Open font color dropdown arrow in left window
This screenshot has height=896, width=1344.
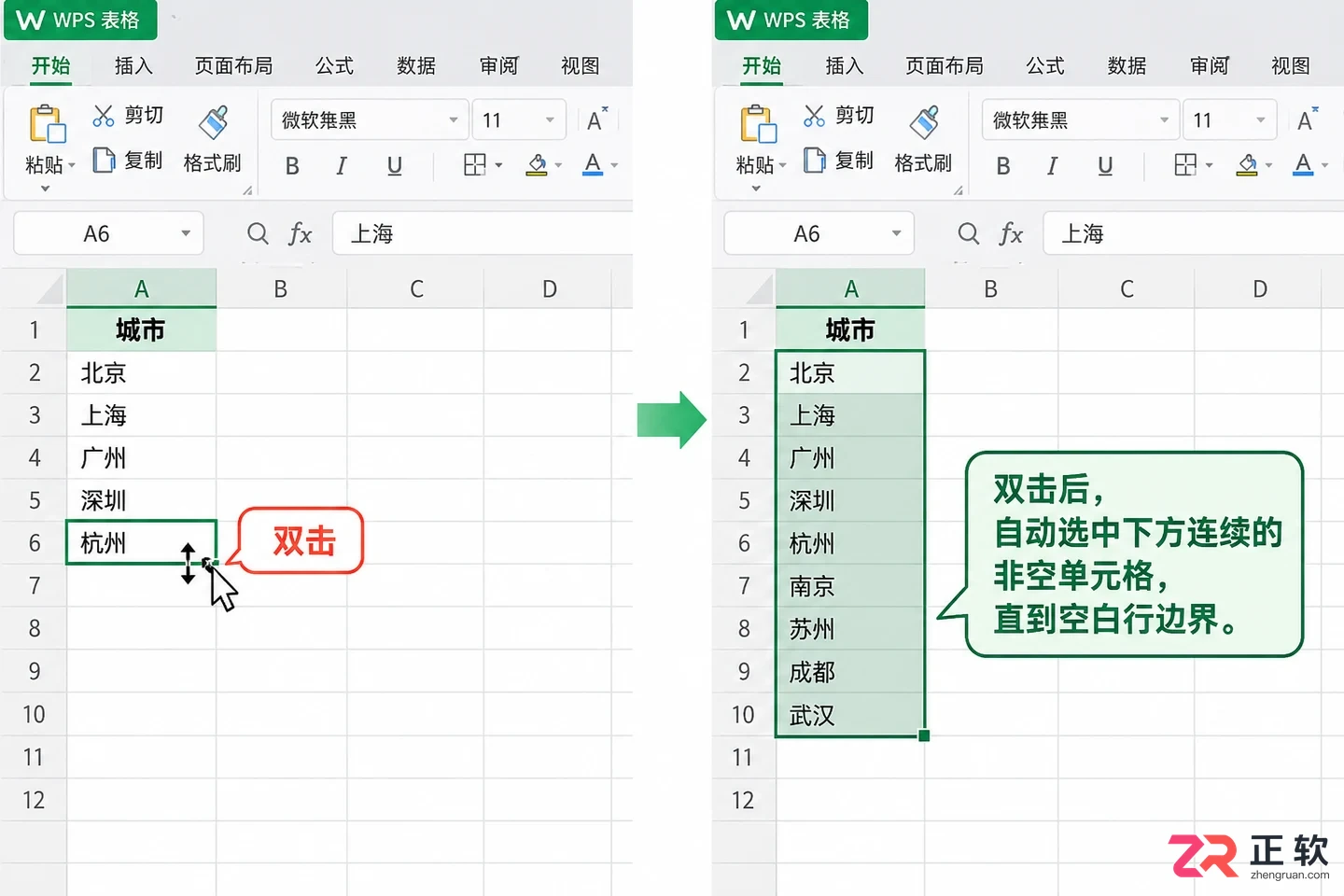tap(614, 166)
